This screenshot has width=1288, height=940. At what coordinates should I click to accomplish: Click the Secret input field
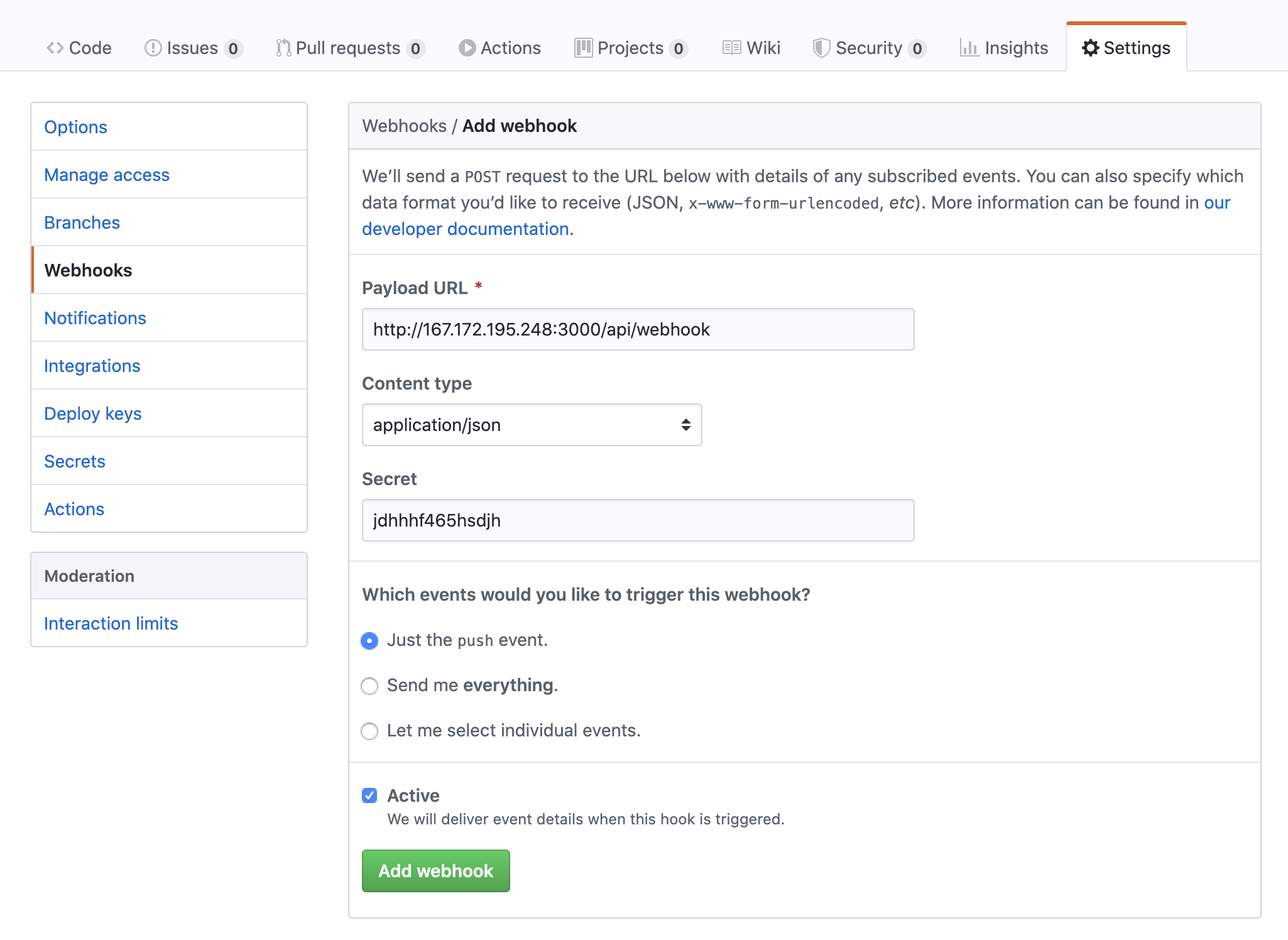[638, 520]
